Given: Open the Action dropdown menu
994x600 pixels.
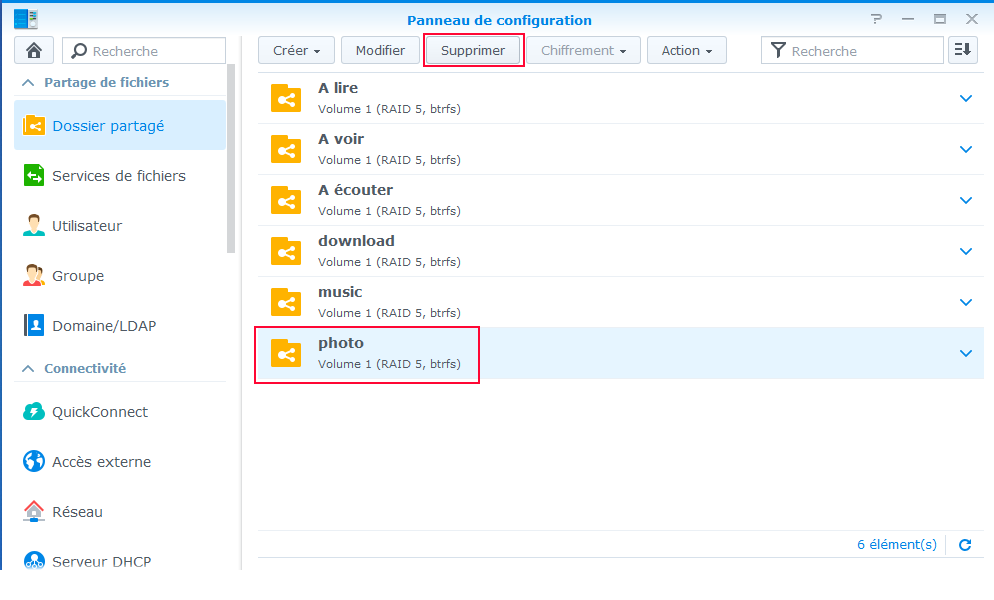Looking at the screenshot, I should pos(686,50).
